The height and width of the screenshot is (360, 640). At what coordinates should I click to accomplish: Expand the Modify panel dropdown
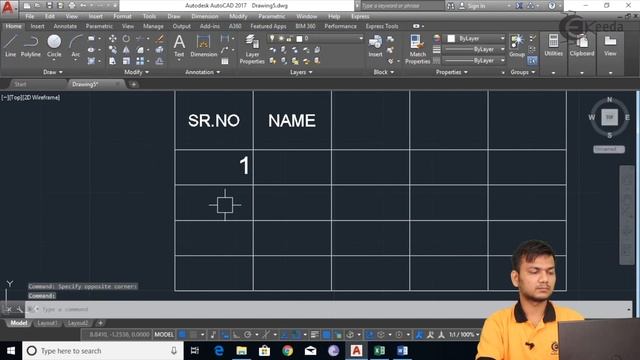(136, 72)
